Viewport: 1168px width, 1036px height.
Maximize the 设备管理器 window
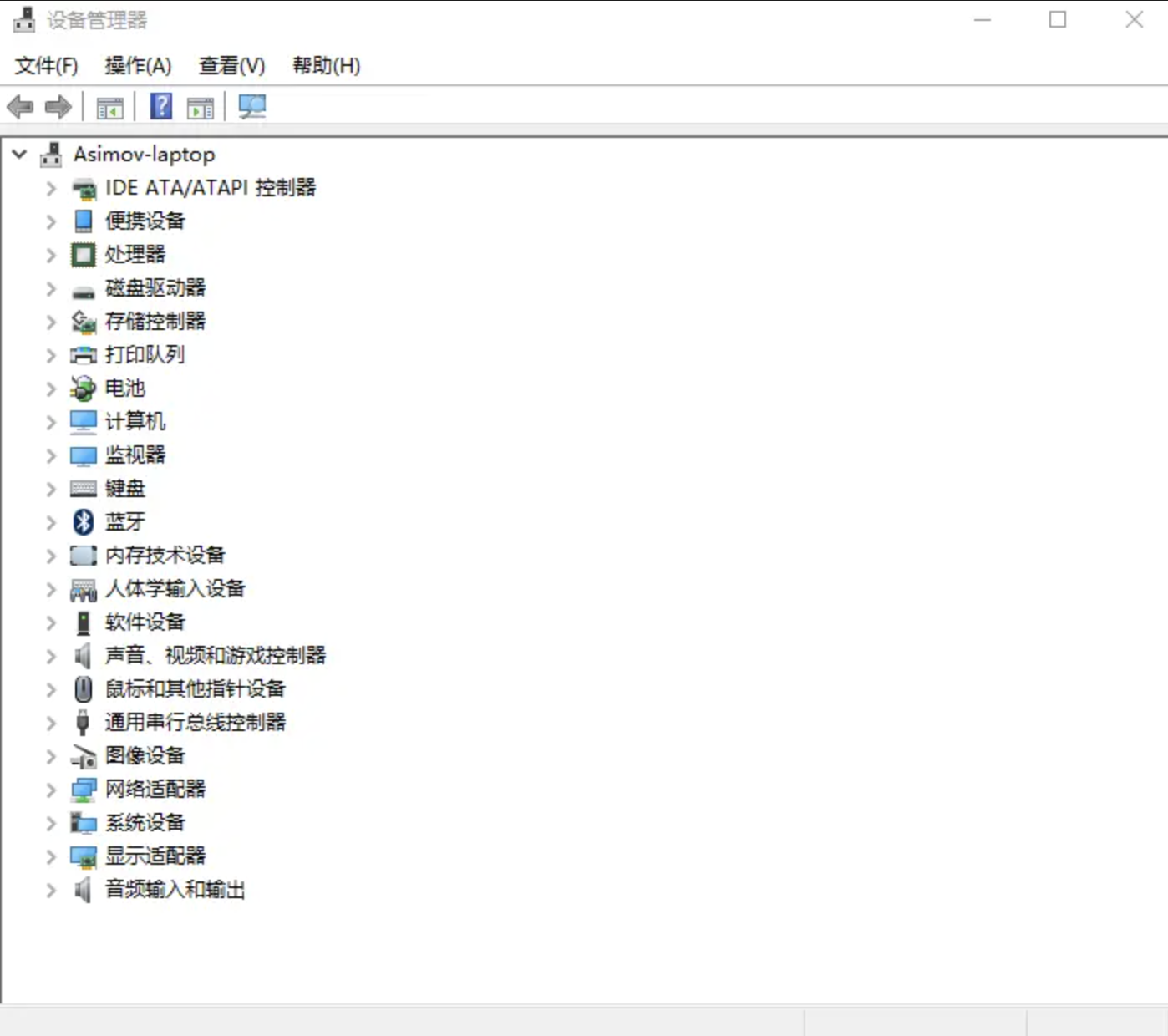tap(1058, 19)
